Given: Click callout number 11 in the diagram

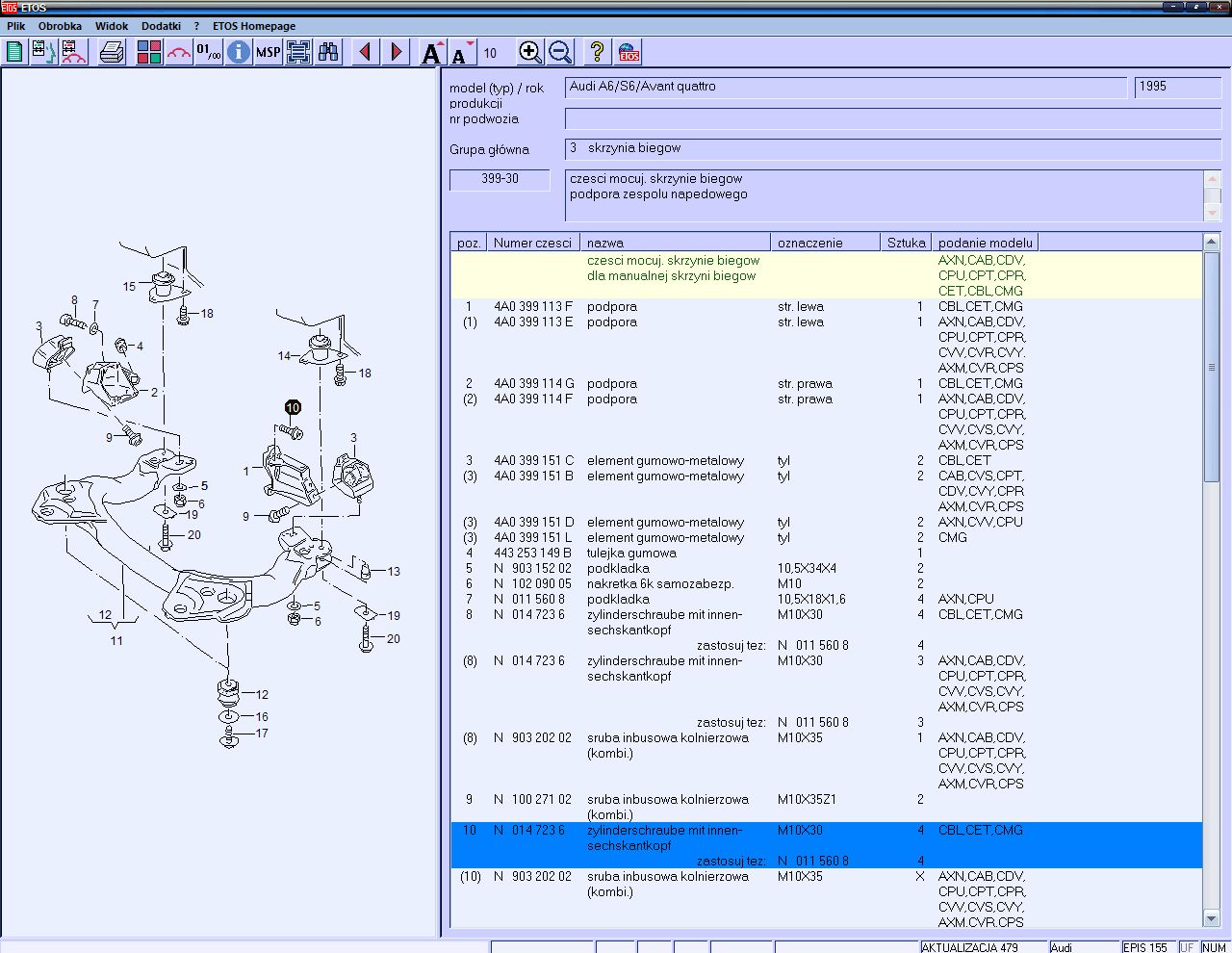Looking at the screenshot, I should [116, 641].
